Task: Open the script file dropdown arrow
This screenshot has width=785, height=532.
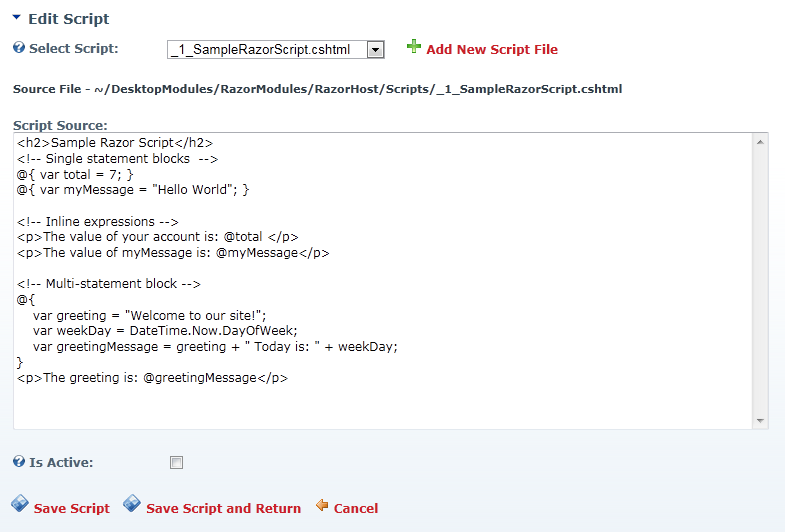Action: [x=375, y=50]
